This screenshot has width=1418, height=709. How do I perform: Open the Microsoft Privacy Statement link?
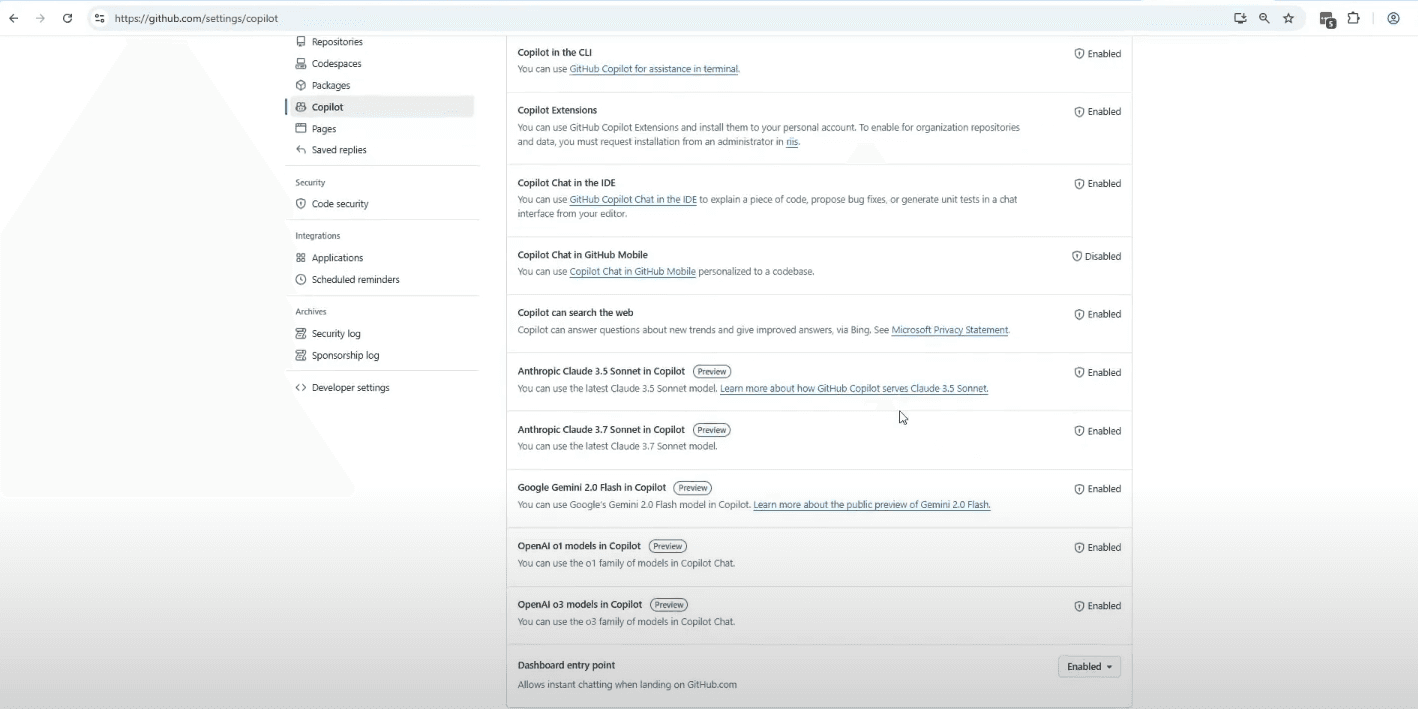[x=949, y=330]
